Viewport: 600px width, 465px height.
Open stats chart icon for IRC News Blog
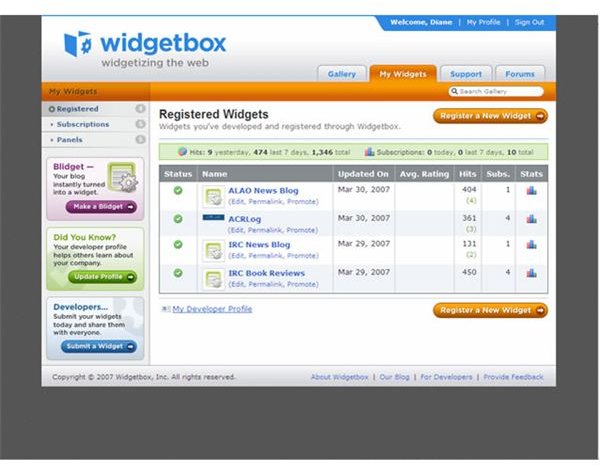(532, 245)
